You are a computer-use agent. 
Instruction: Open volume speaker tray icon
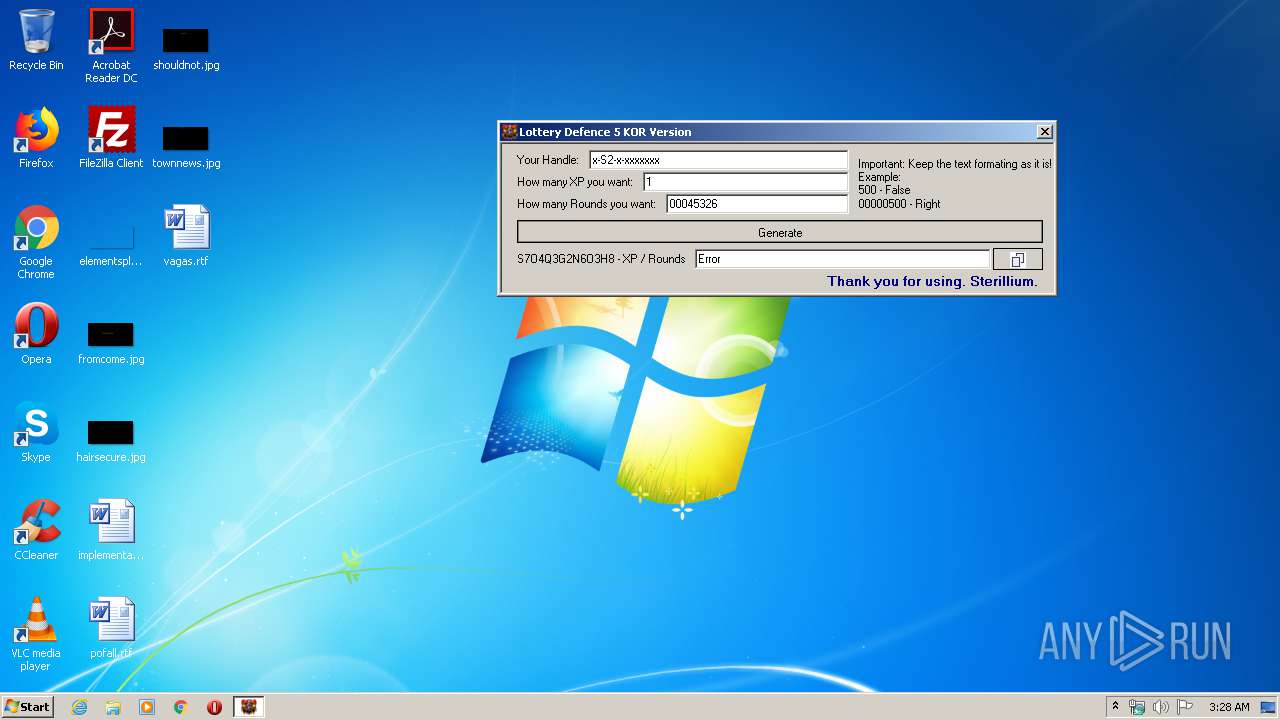(1161, 707)
